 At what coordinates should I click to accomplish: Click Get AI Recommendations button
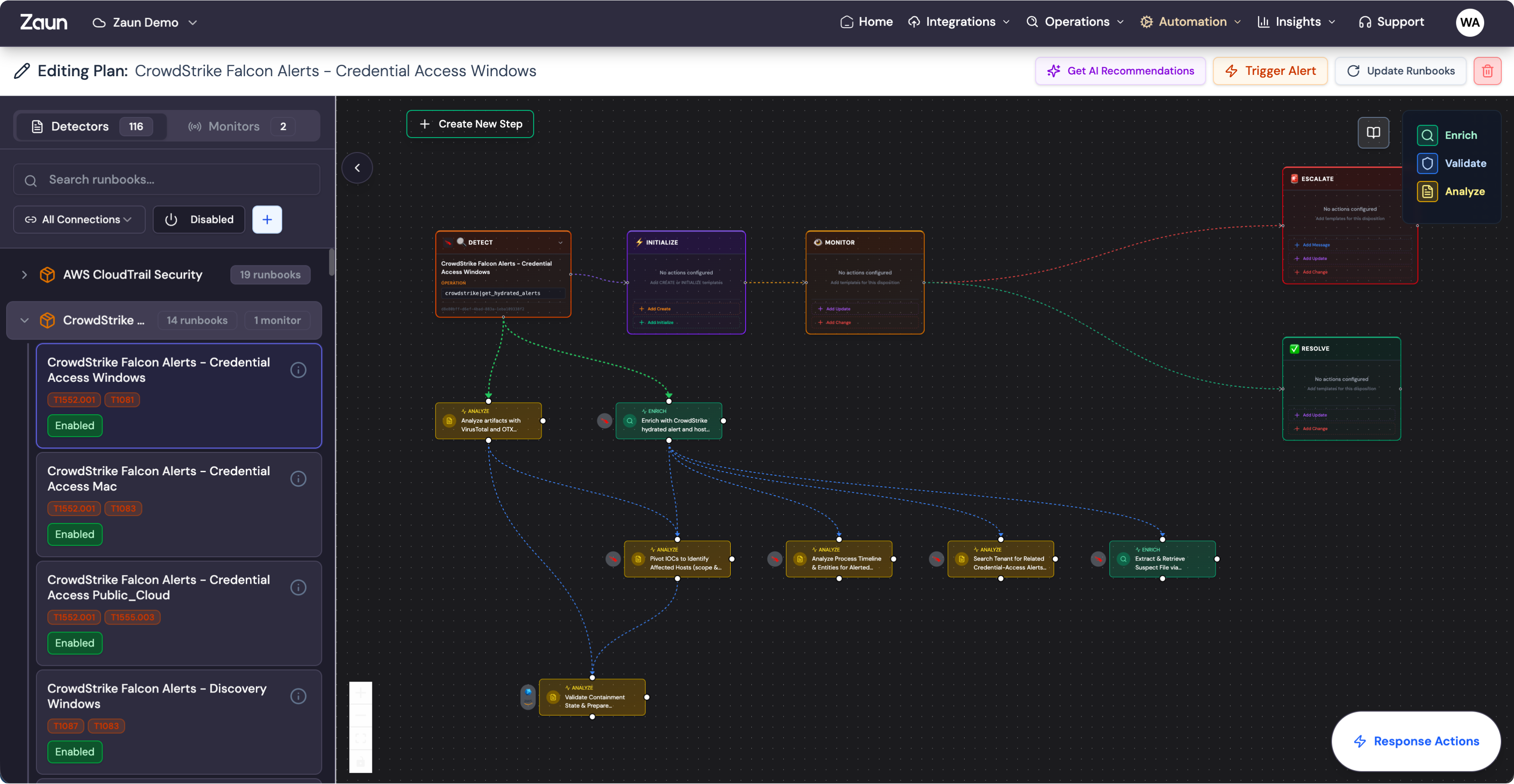tap(1120, 71)
